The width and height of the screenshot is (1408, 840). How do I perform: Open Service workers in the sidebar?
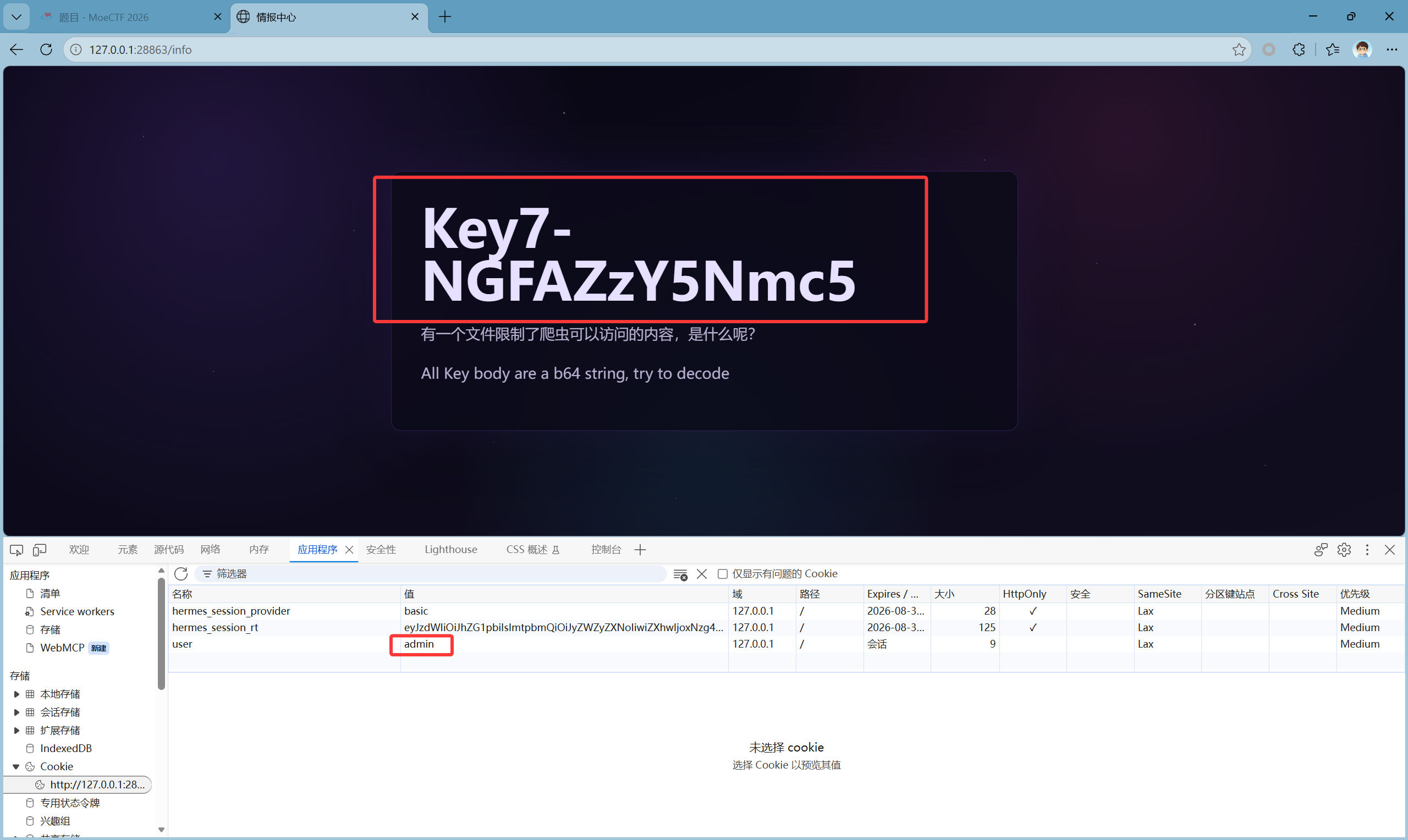coord(77,612)
